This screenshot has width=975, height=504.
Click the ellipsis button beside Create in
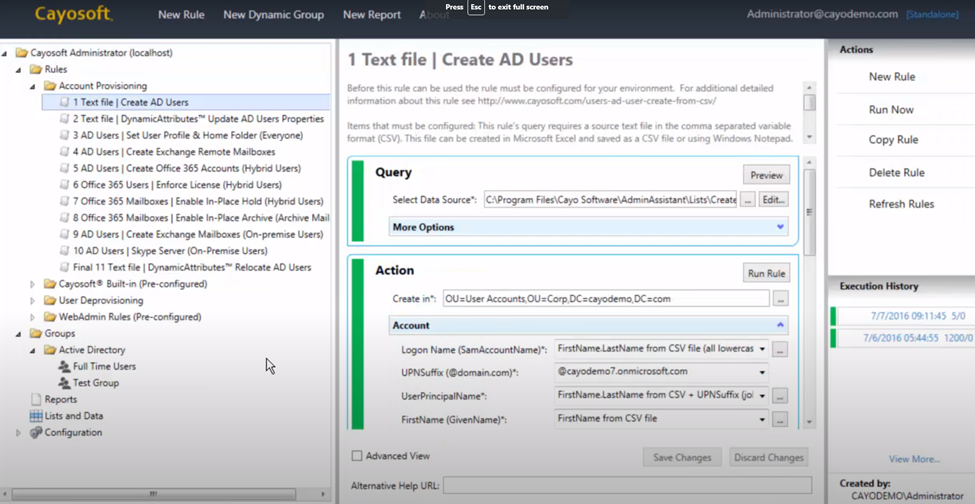tap(781, 298)
